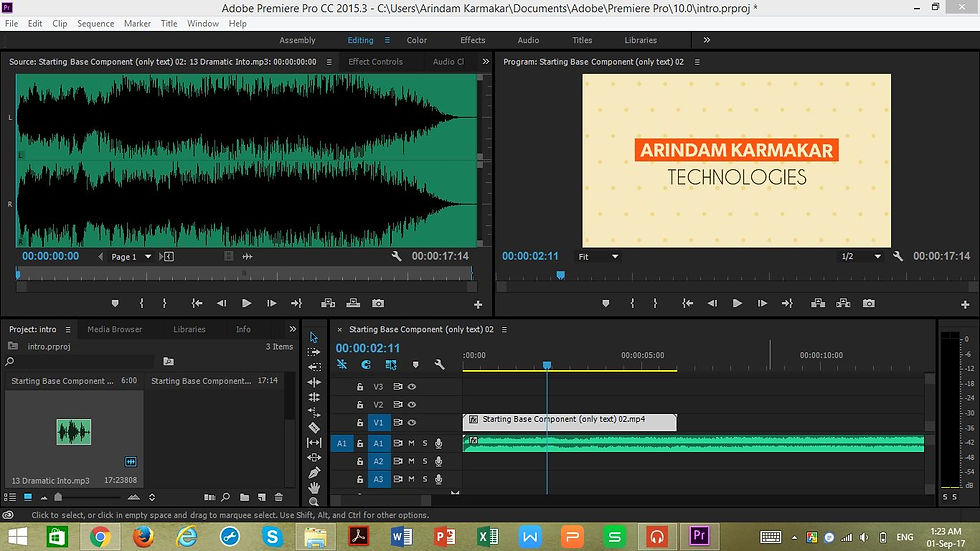Image resolution: width=980 pixels, height=551 pixels.
Task: Click Extract button in Program monitor
Action: click(843, 303)
